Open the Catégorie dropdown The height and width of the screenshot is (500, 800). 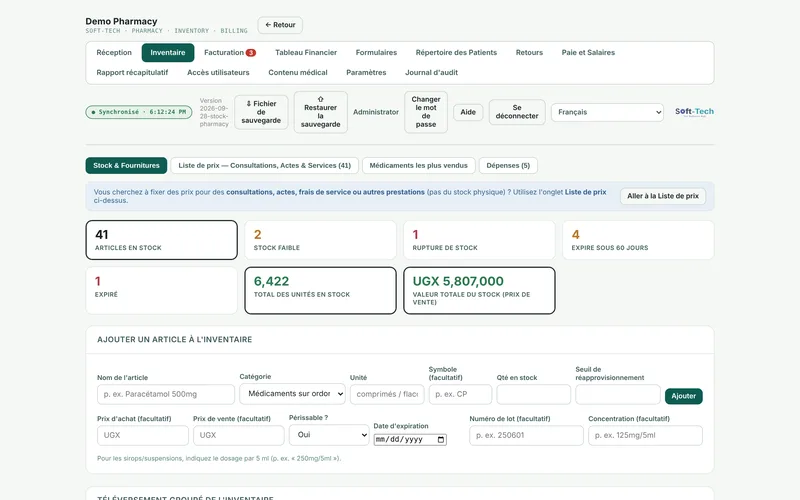[292, 394]
